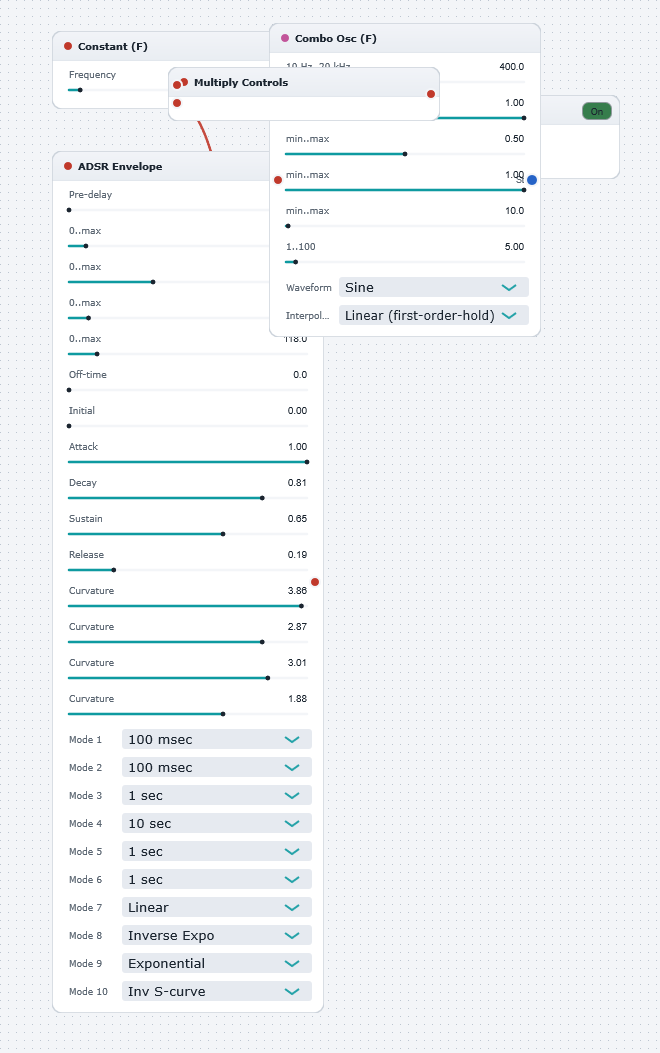Click Multiply Controls lower-left input port
Screen dimensions: 660x1053
coord(177,103)
